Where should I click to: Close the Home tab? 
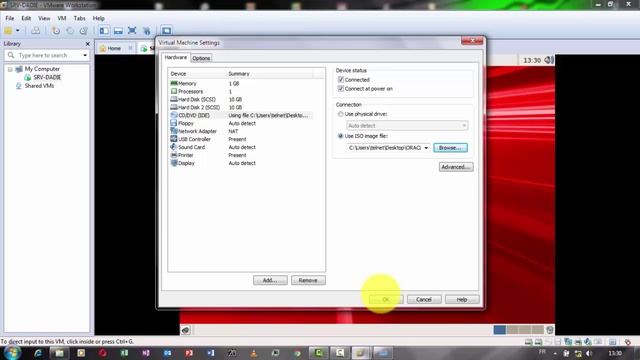click(x=130, y=48)
